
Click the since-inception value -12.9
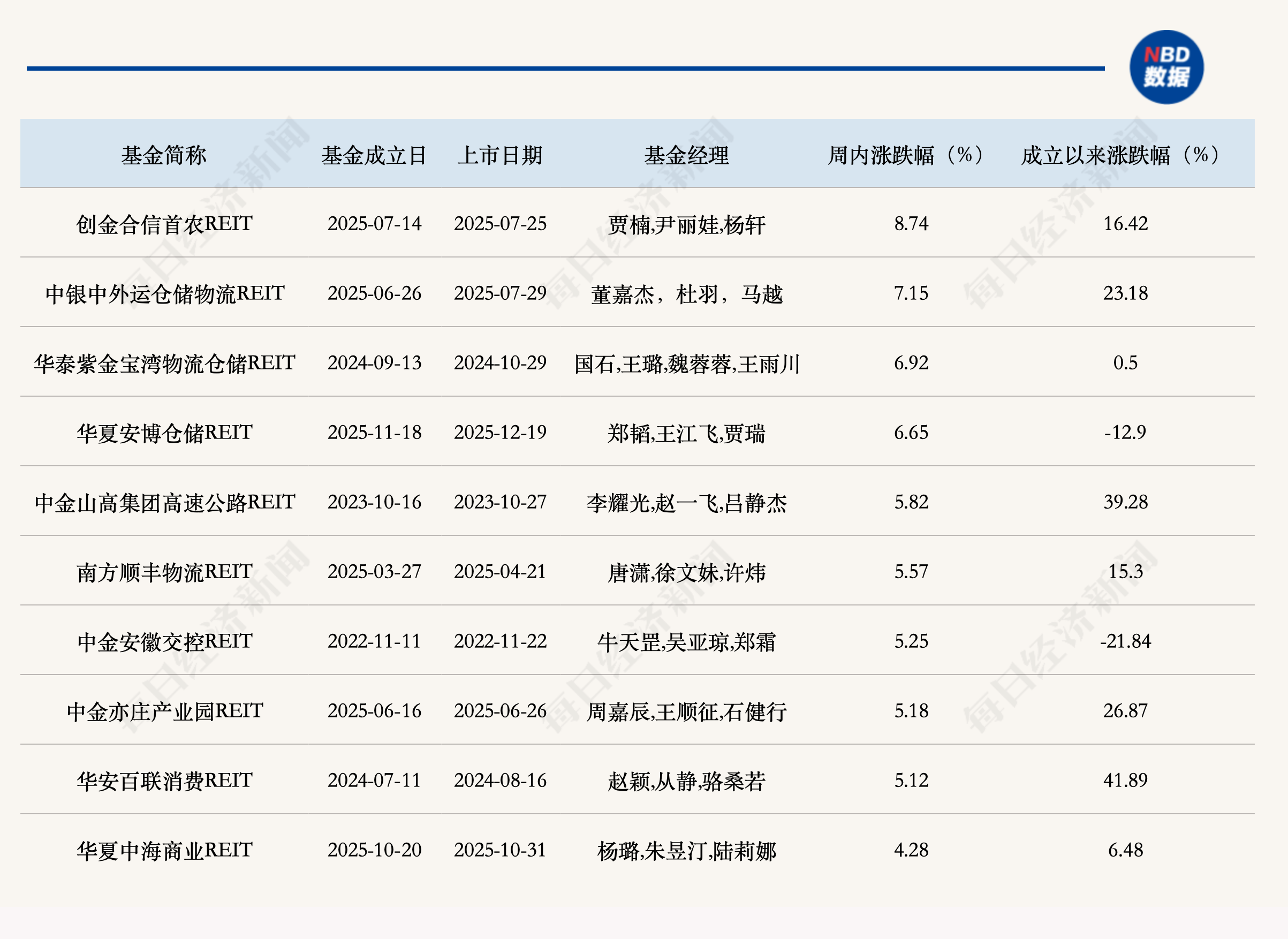(x=1125, y=433)
